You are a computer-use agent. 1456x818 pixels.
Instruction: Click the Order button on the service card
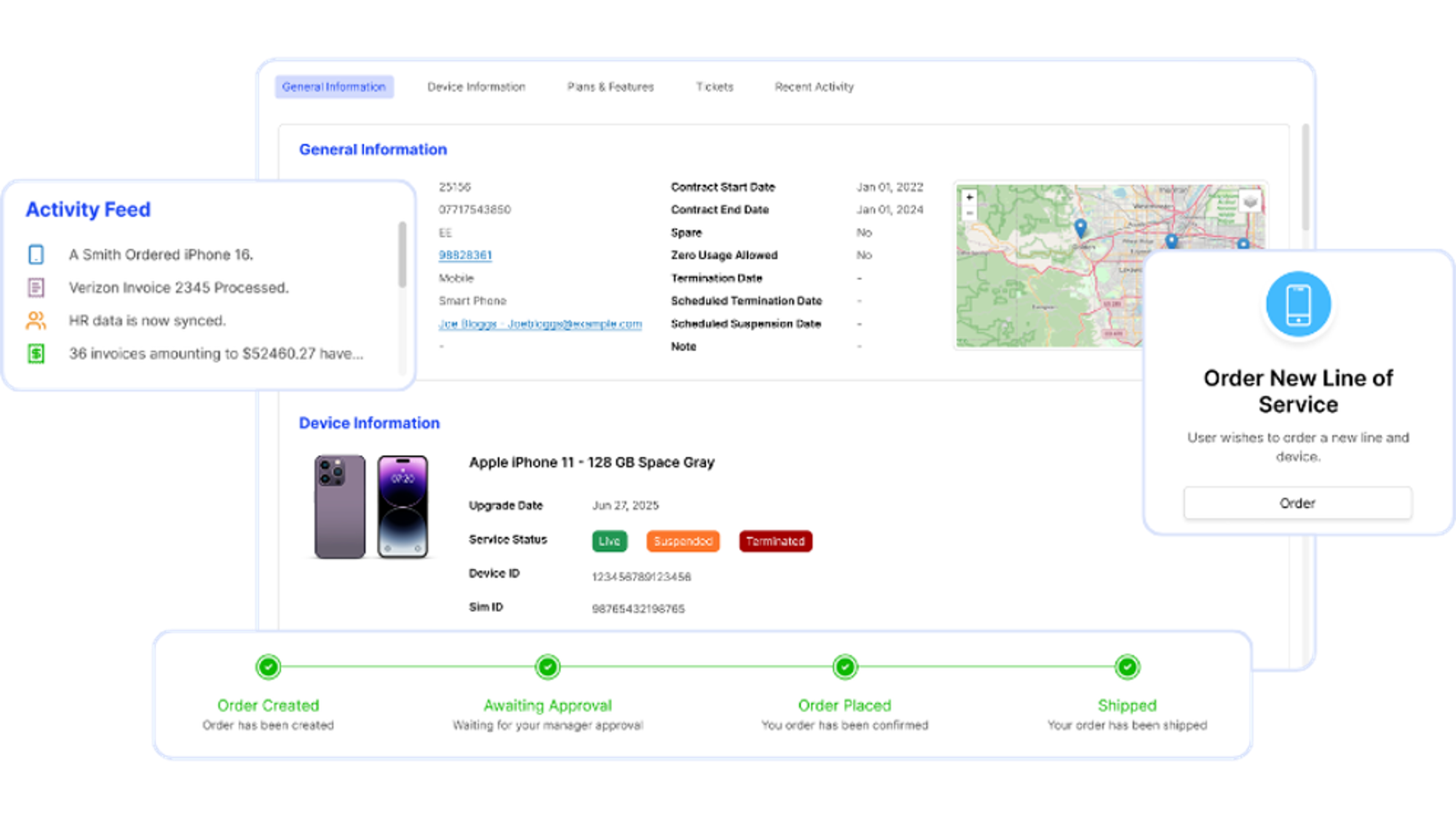click(x=1298, y=503)
